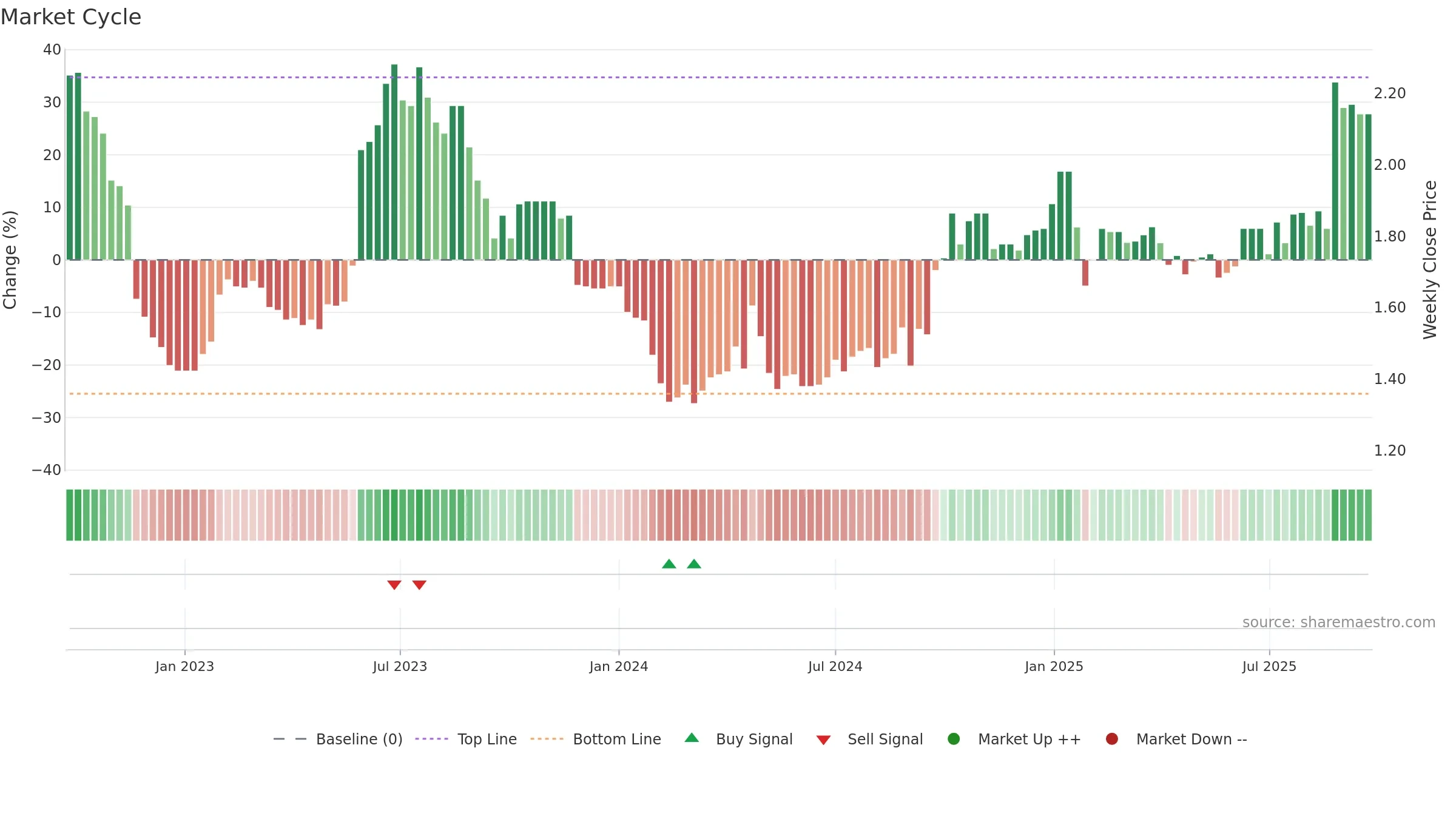Click the red Sell Signal triangle icon in legend
Screen dimensions: 1456x819
point(823,740)
